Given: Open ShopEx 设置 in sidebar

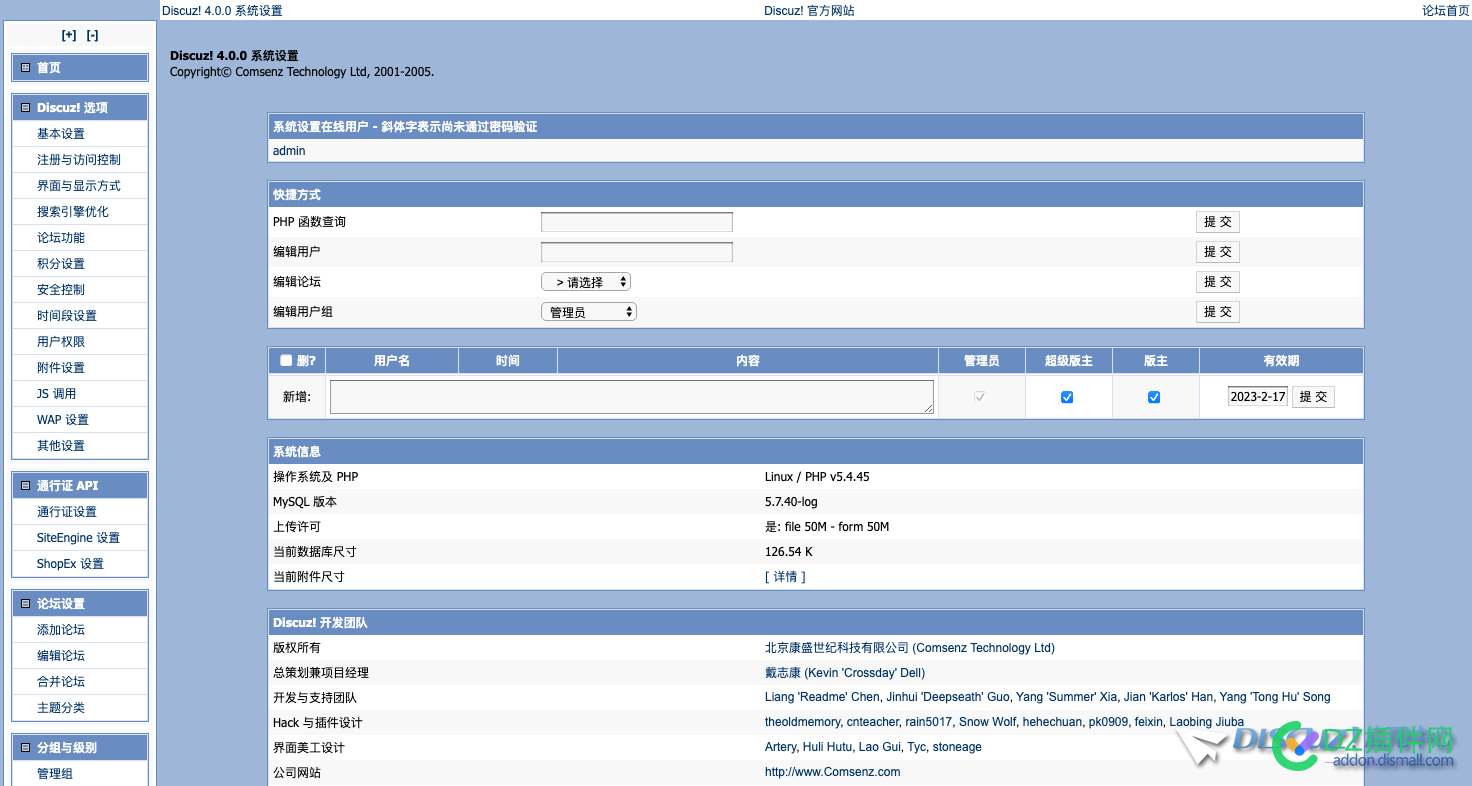Looking at the screenshot, I should click(x=70, y=564).
